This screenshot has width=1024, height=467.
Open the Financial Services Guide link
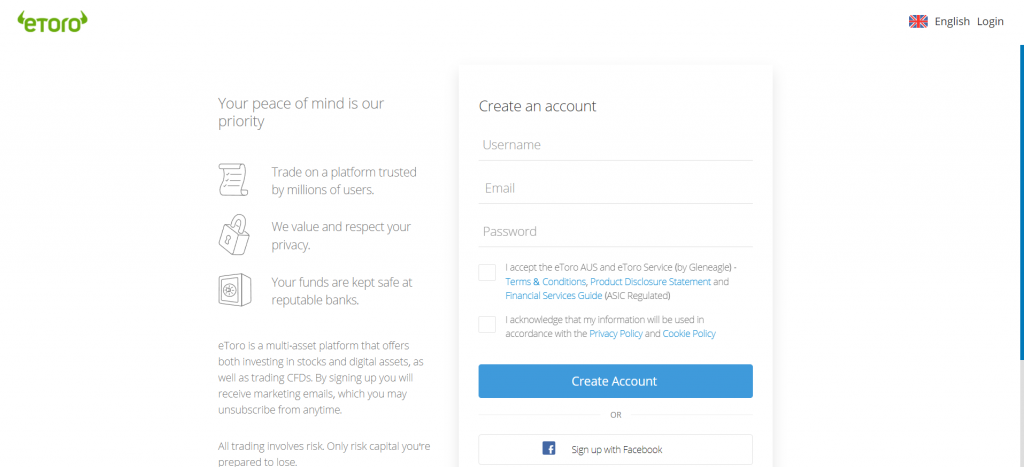tap(553, 296)
